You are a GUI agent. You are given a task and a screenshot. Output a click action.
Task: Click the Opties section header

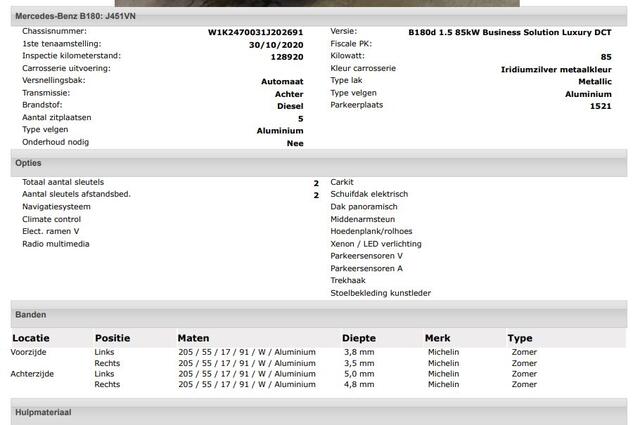[319, 163]
